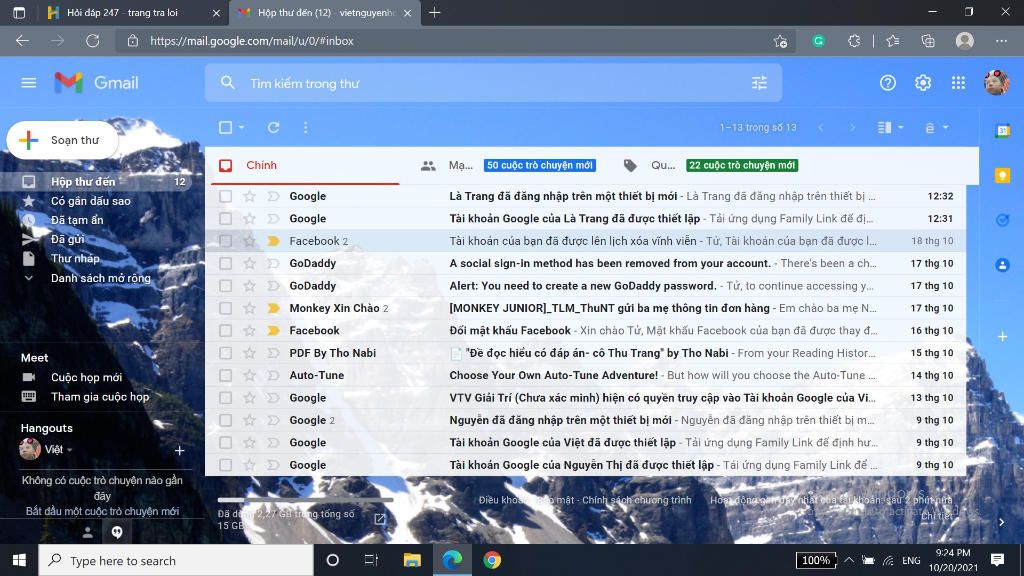Open the select dropdown arrow beside checkbox
The height and width of the screenshot is (576, 1024).
[242, 127]
